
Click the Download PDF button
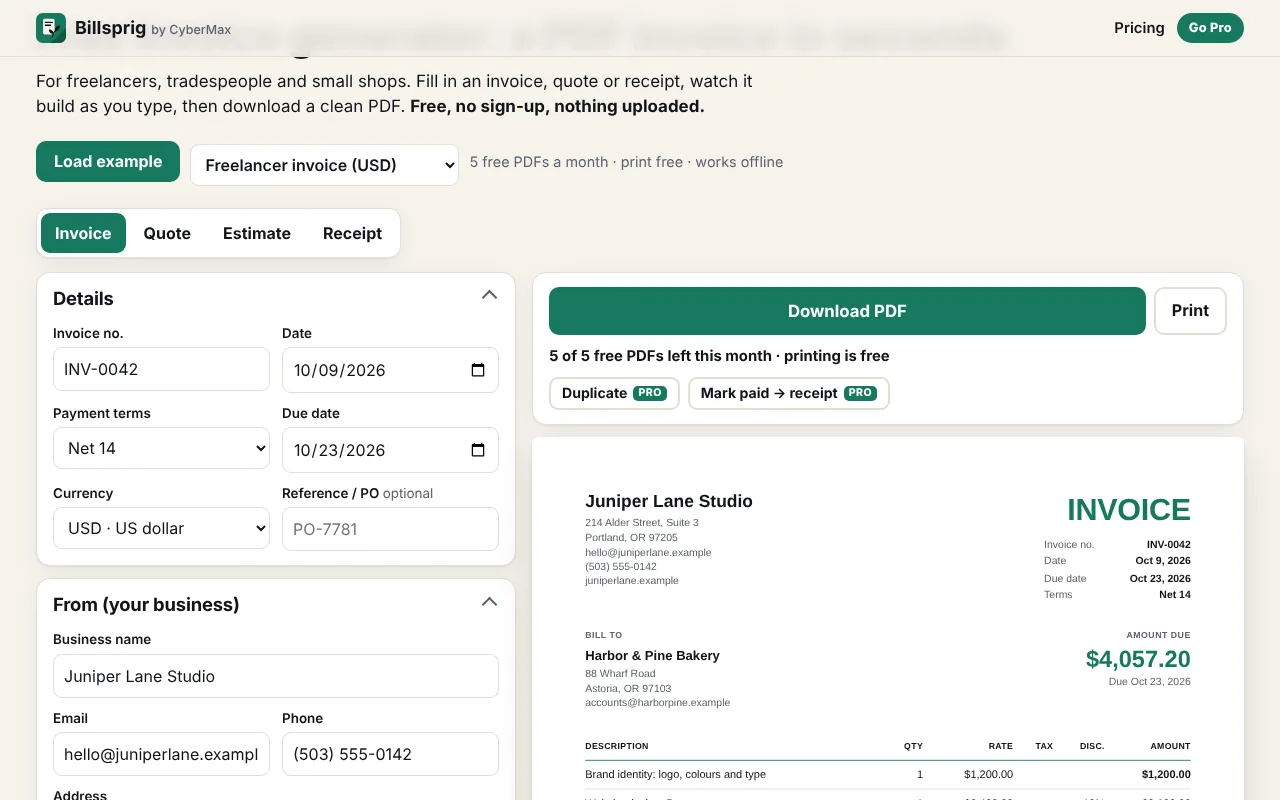847,311
